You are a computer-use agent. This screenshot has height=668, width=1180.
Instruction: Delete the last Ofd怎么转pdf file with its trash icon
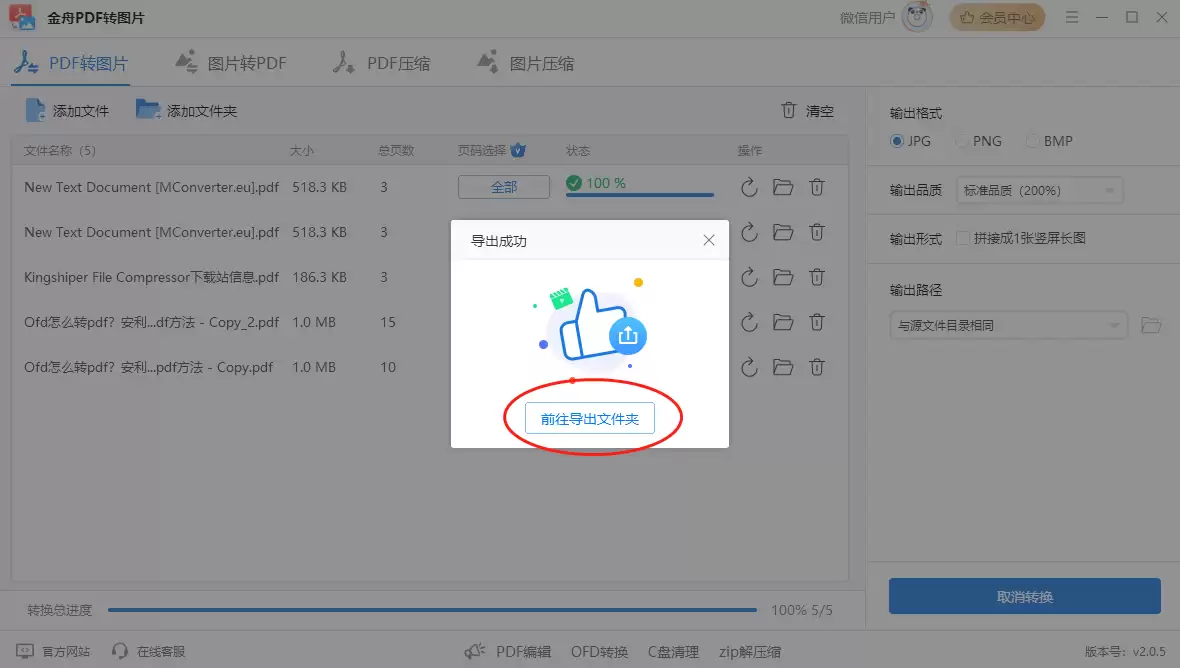[817, 367]
